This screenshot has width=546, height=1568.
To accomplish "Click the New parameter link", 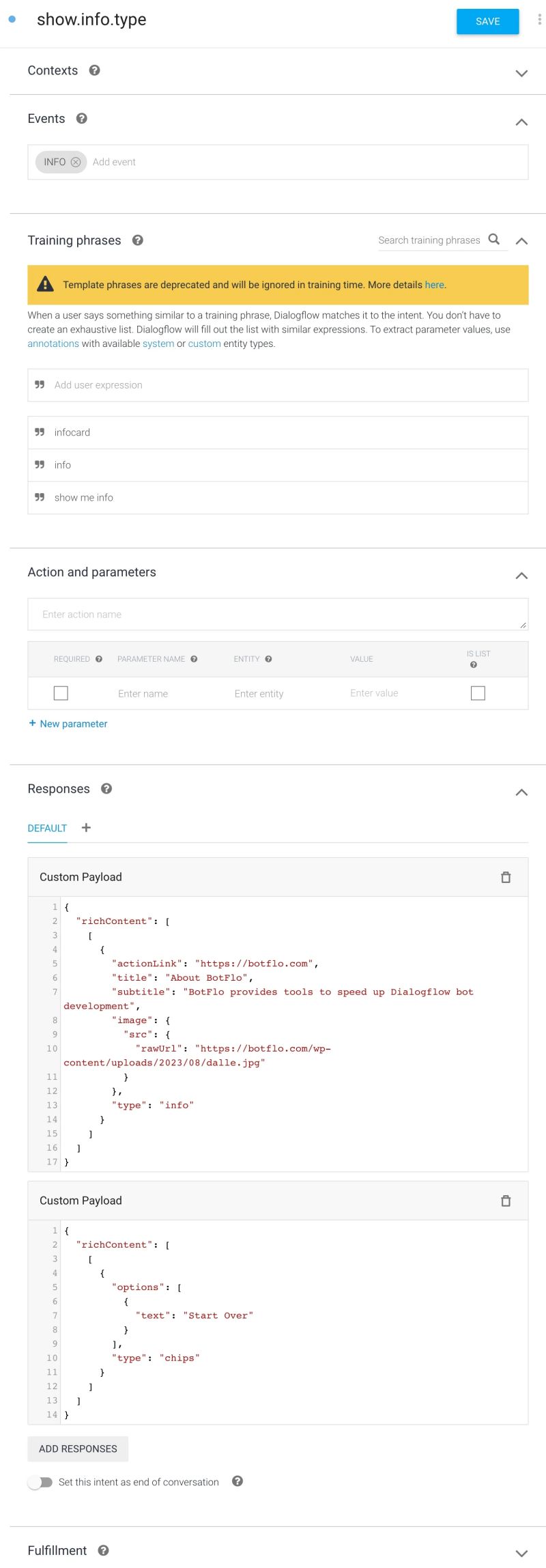I will pyautogui.click(x=68, y=724).
